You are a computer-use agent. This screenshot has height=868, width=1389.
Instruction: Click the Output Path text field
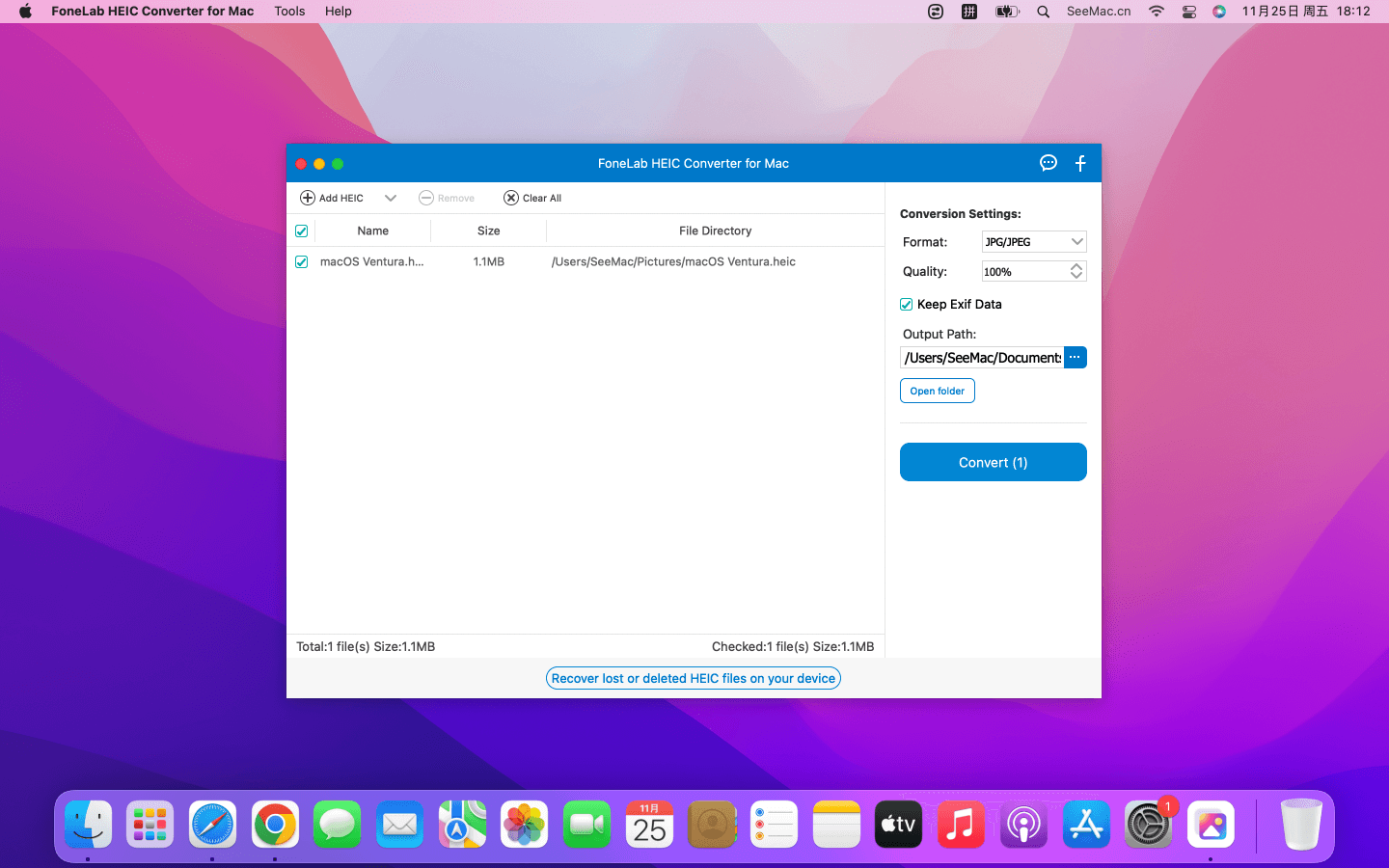982,358
